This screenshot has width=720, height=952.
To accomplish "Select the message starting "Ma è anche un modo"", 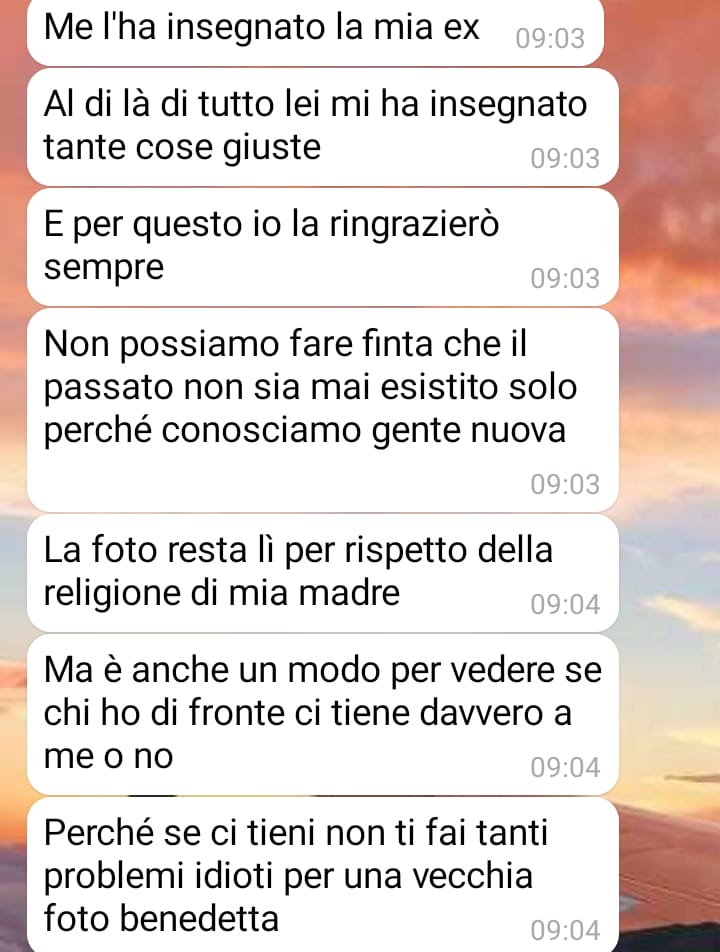I will coord(322,715).
